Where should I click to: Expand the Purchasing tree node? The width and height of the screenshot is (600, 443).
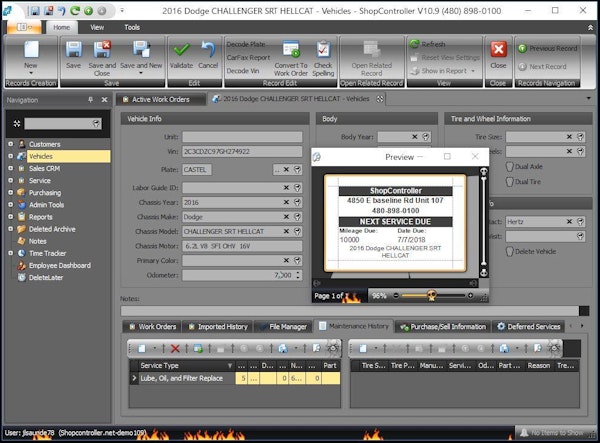coord(11,192)
